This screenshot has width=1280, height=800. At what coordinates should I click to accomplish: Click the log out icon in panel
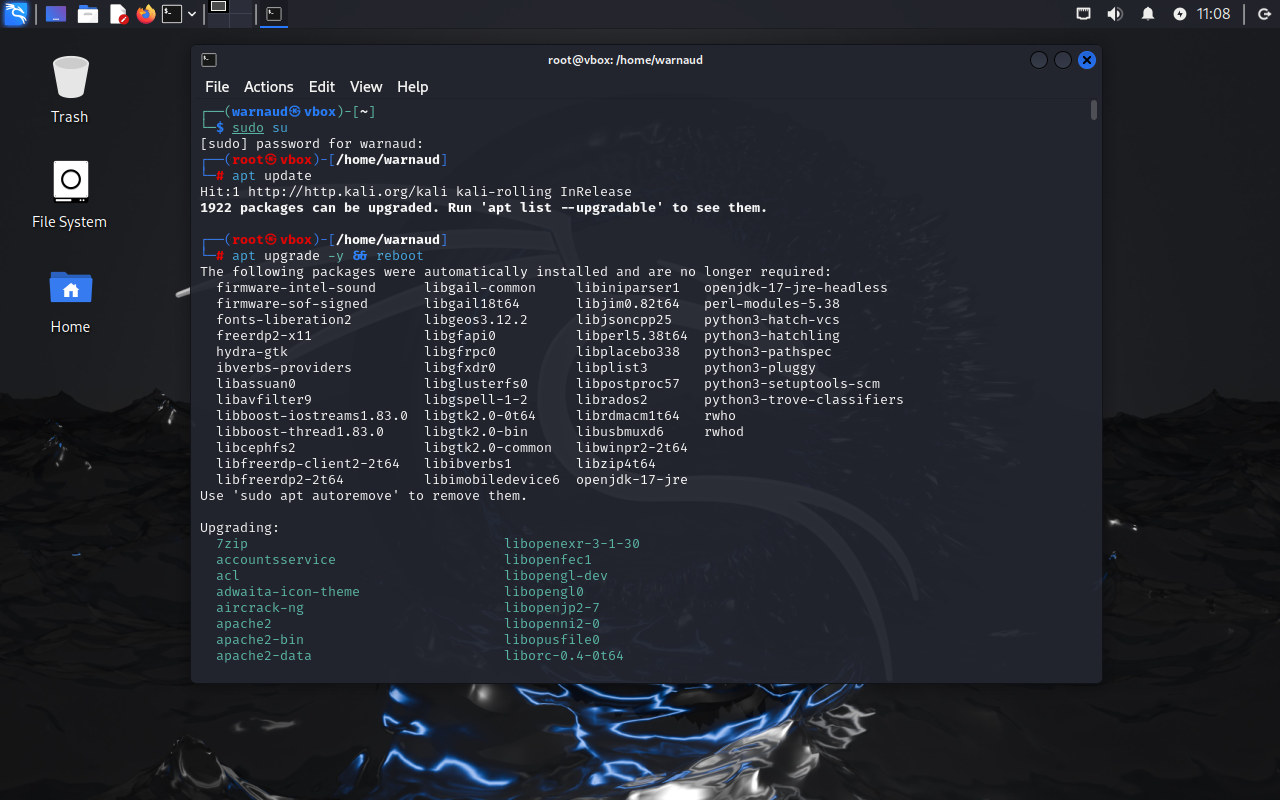(x=1263, y=14)
